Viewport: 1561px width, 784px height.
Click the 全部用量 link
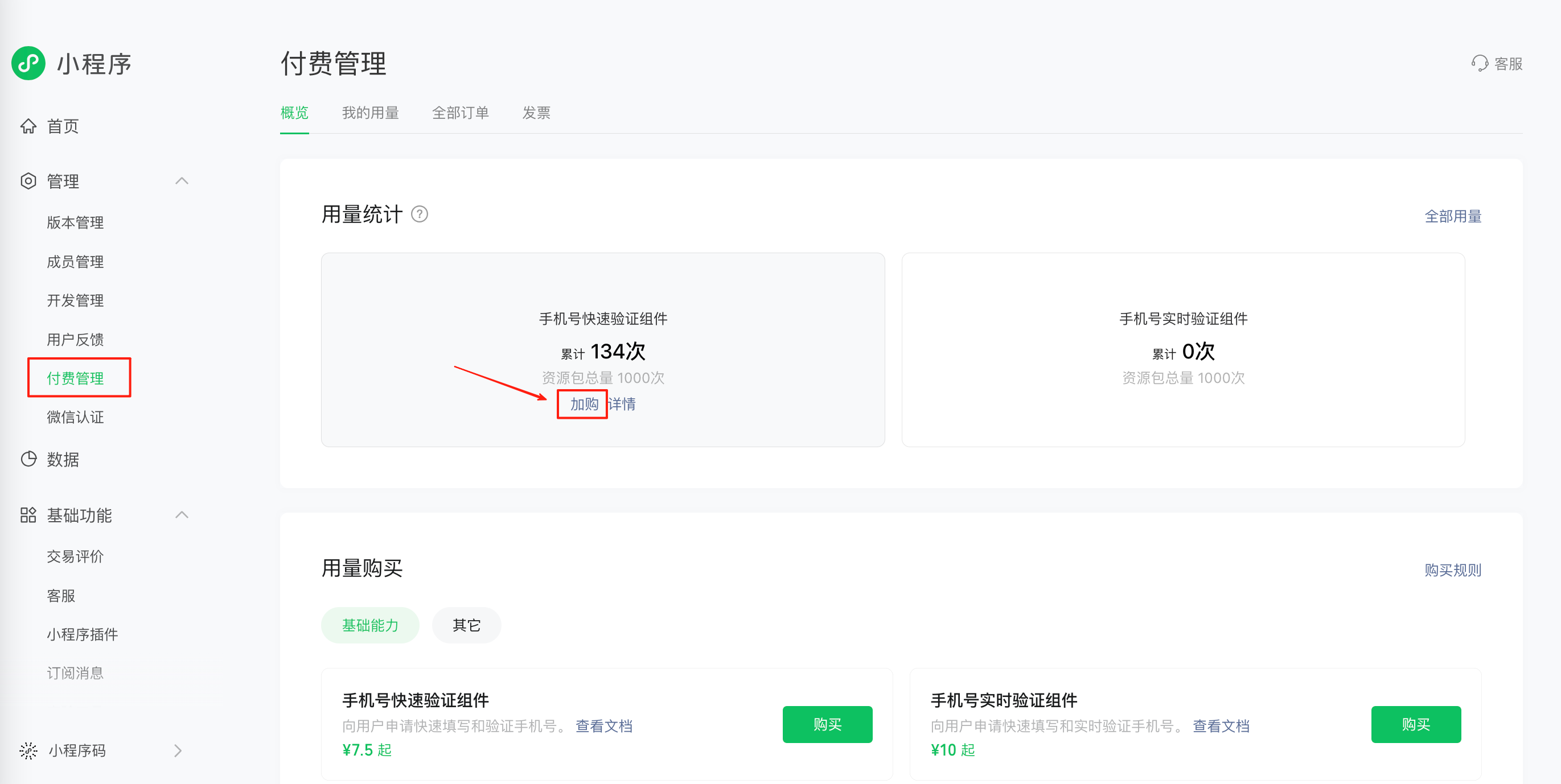click(x=1452, y=216)
